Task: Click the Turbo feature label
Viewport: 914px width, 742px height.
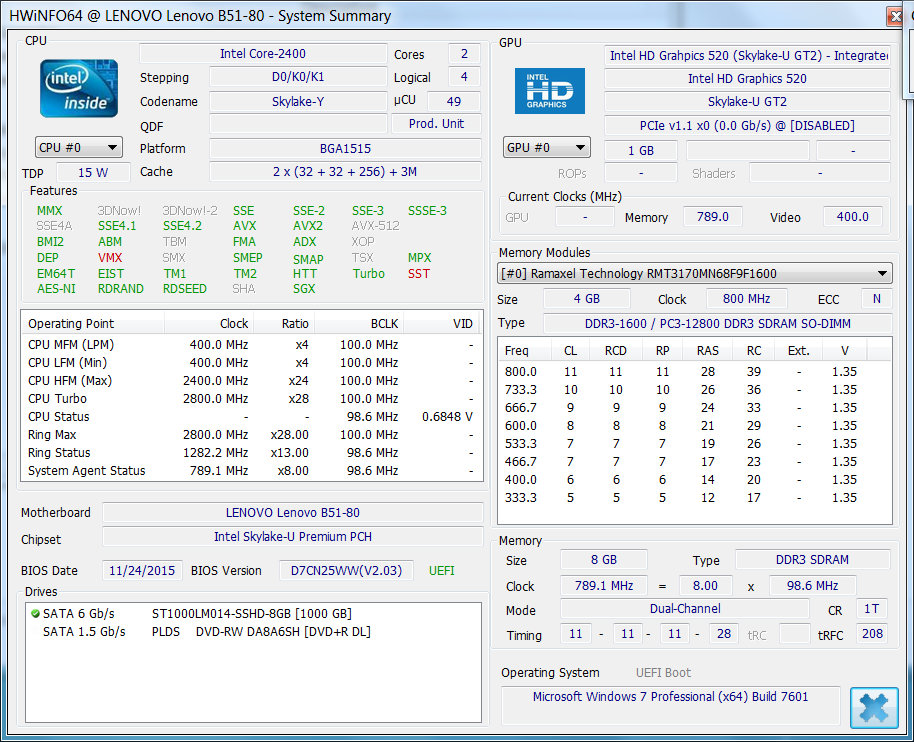Action: point(368,273)
